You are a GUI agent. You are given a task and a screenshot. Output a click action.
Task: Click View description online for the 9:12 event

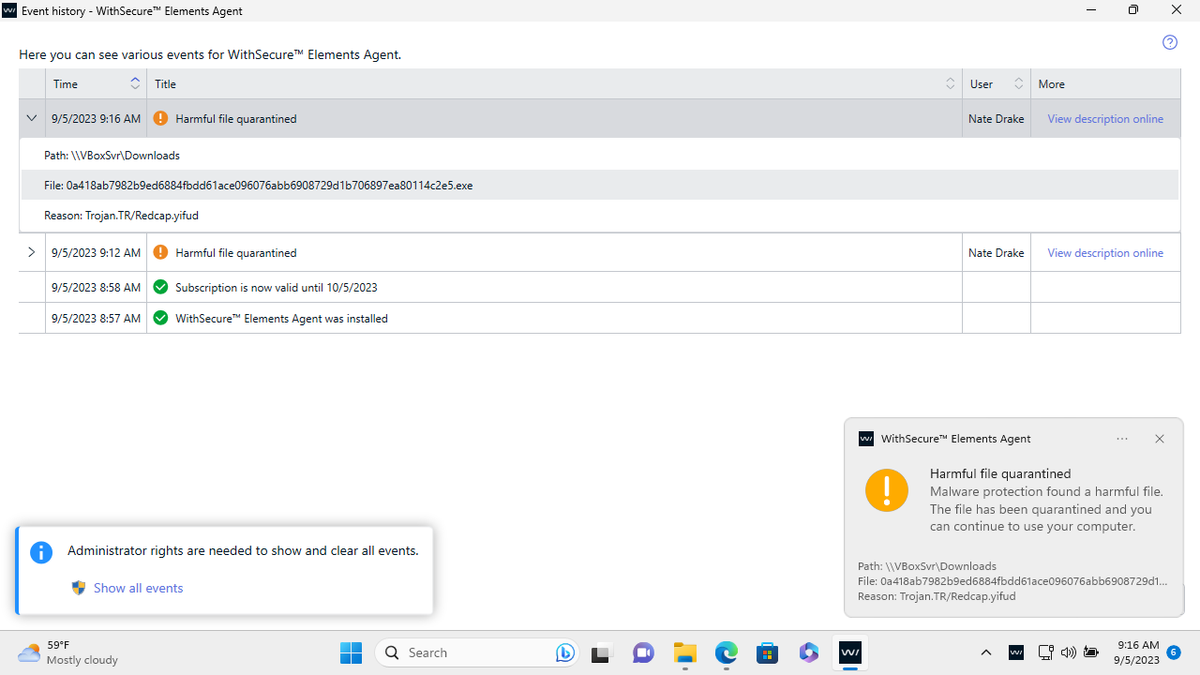(1105, 252)
